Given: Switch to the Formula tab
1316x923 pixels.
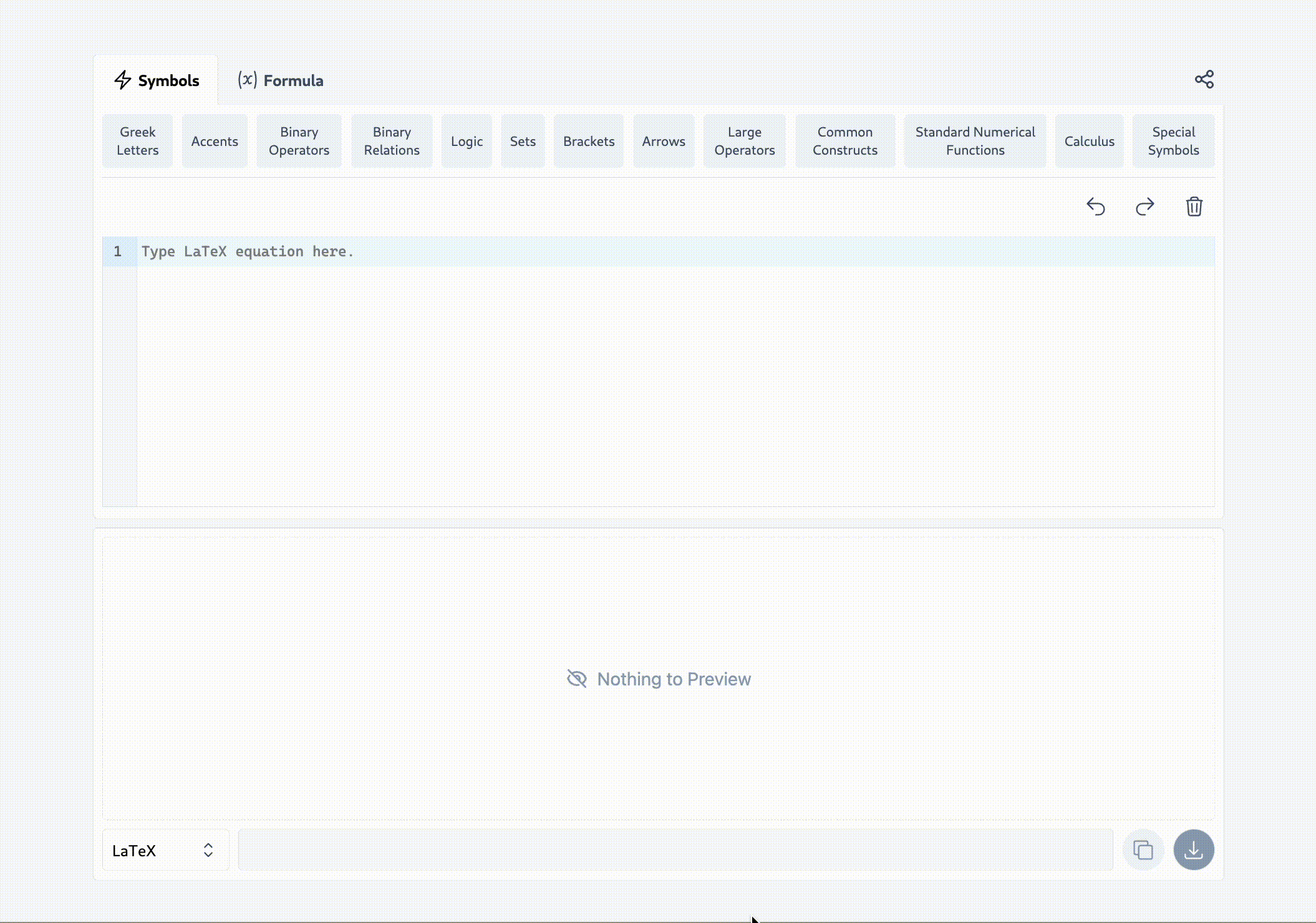Looking at the screenshot, I should click(281, 80).
